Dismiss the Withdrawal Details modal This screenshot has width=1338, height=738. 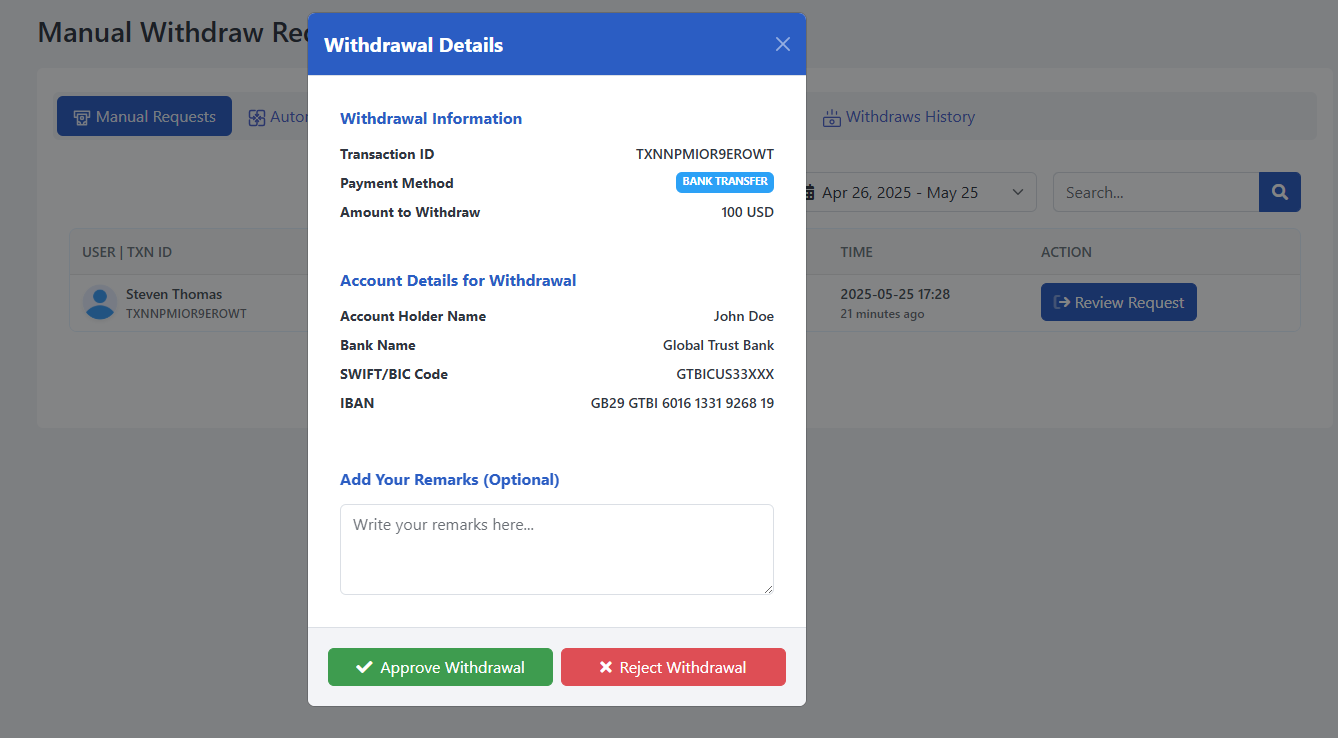click(783, 44)
